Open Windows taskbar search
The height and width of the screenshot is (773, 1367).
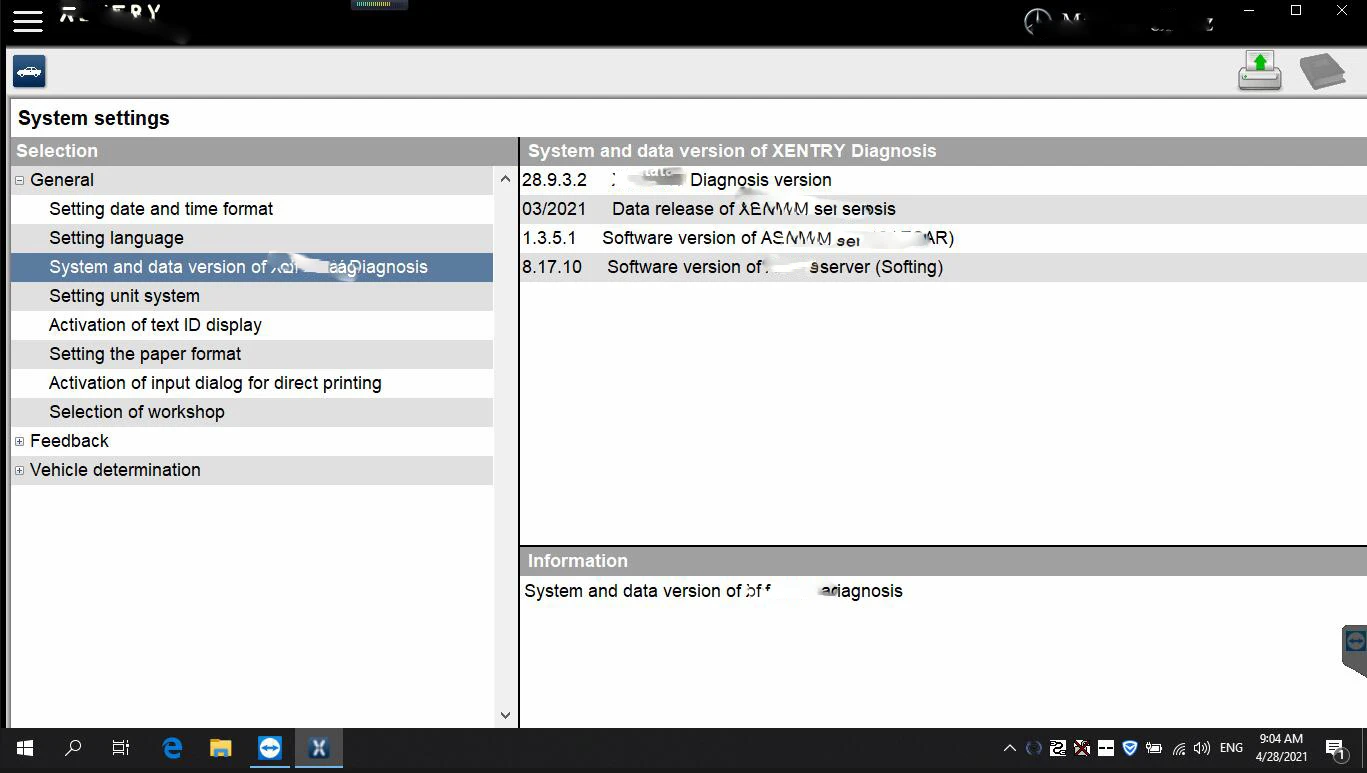[73, 748]
